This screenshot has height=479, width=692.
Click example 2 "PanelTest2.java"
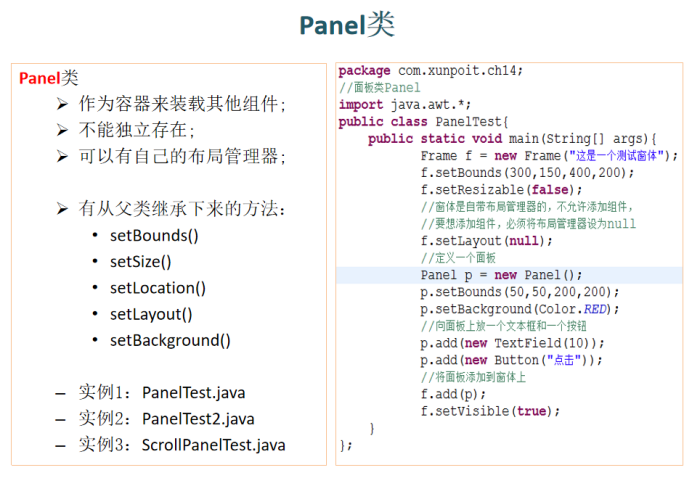tap(198, 419)
